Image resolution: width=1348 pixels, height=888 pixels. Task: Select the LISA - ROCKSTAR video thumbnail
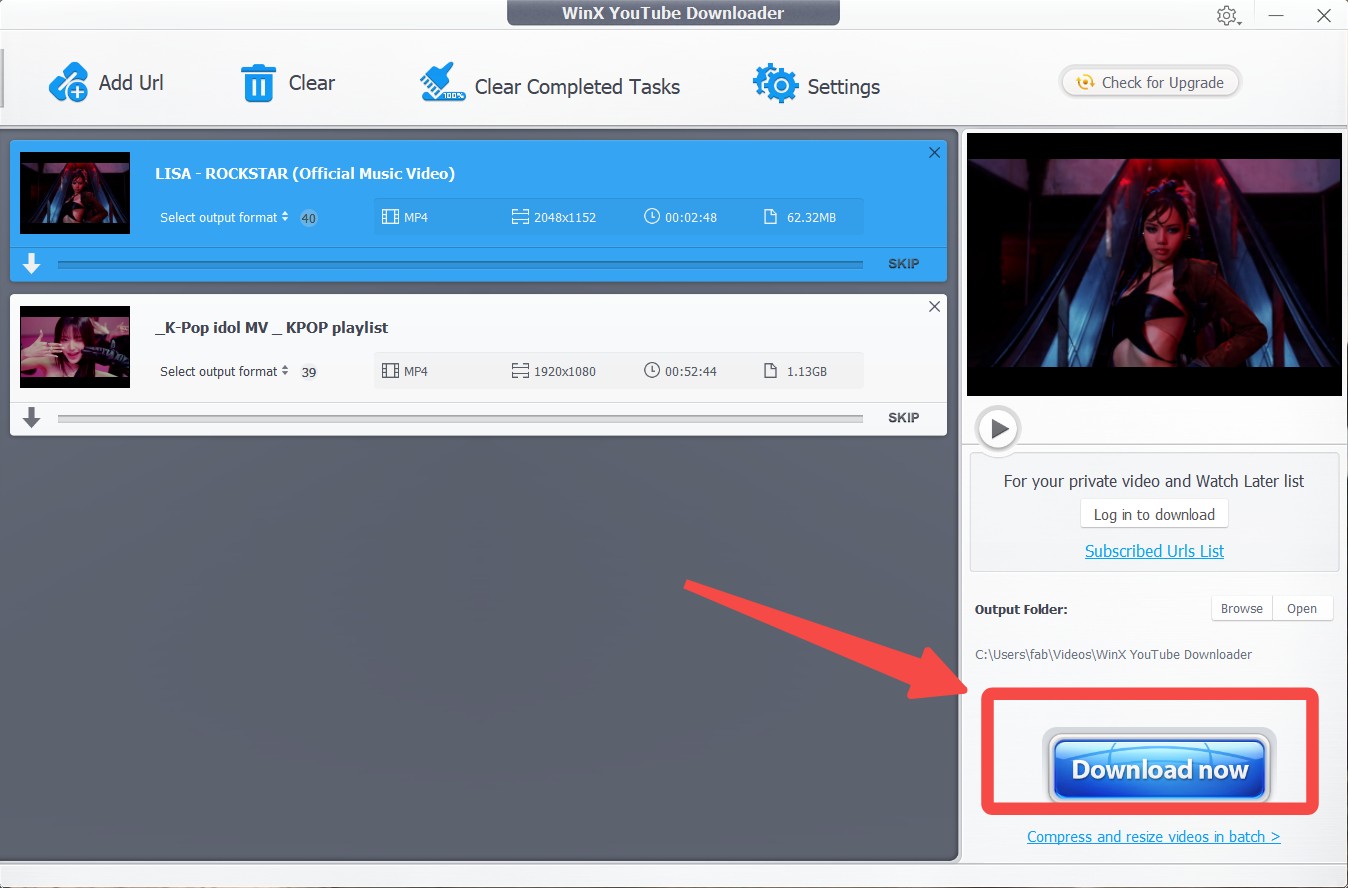point(75,193)
